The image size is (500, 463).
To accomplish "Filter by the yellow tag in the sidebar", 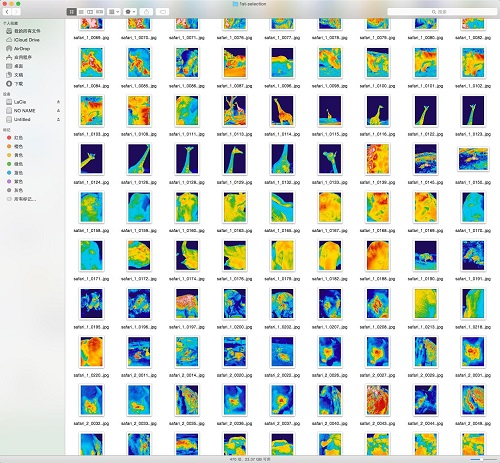I will pyautogui.click(x=15, y=155).
